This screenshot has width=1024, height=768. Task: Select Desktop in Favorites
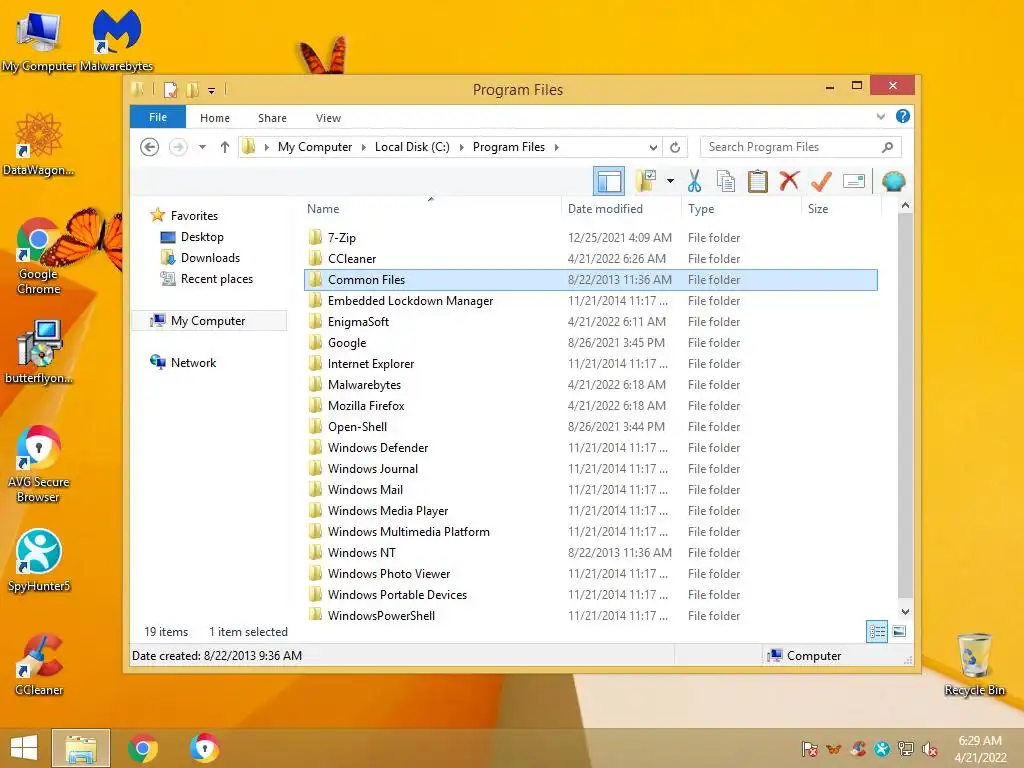pyautogui.click(x=202, y=236)
